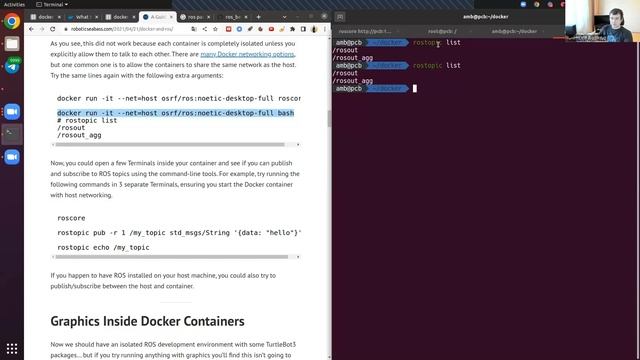Screen dimensions: 640x360
Task: Click webcam video thumbnail overlay
Action: (x=602, y=20)
